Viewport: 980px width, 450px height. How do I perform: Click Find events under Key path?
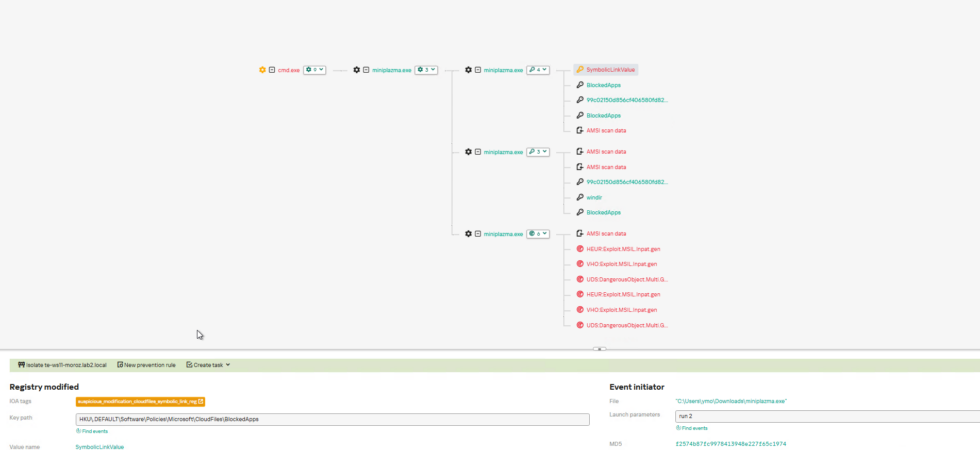click(92, 431)
